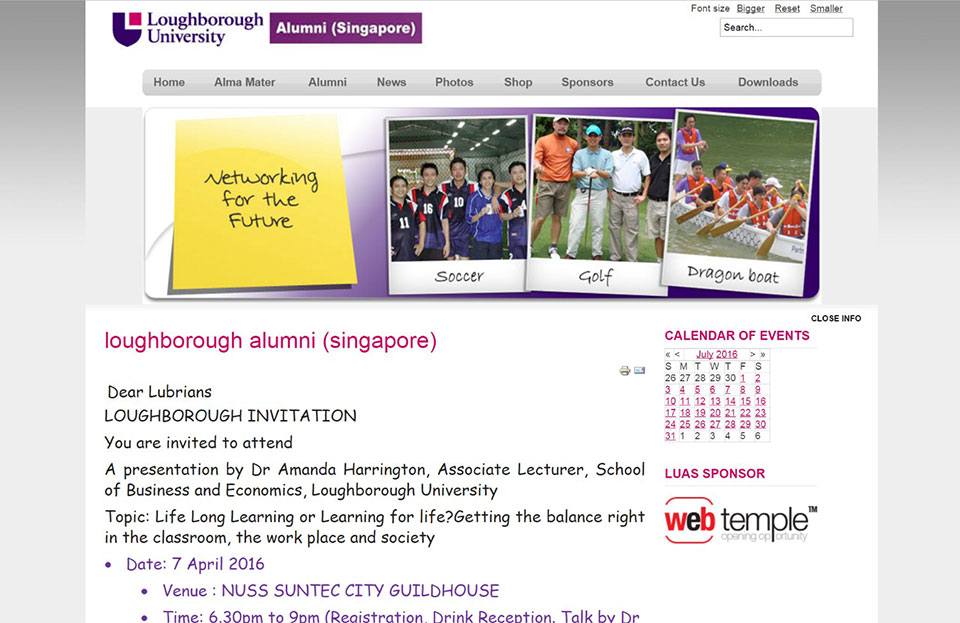Click the Bigger font size link
The width and height of the screenshot is (960, 623).
751,9
